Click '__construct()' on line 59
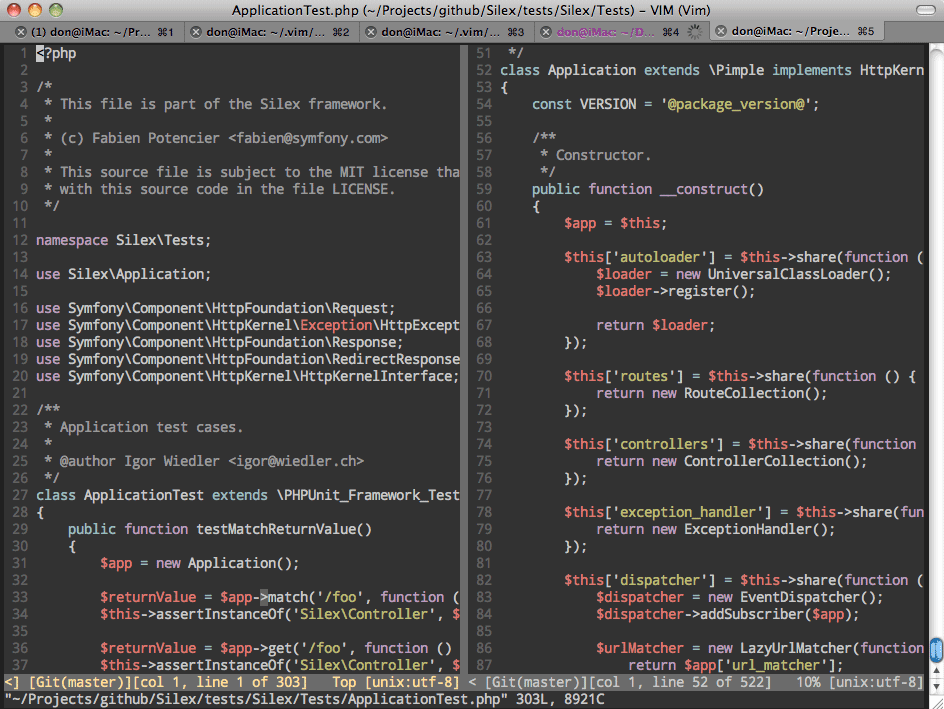This screenshot has height=709, width=944. pyautogui.click(x=712, y=190)
